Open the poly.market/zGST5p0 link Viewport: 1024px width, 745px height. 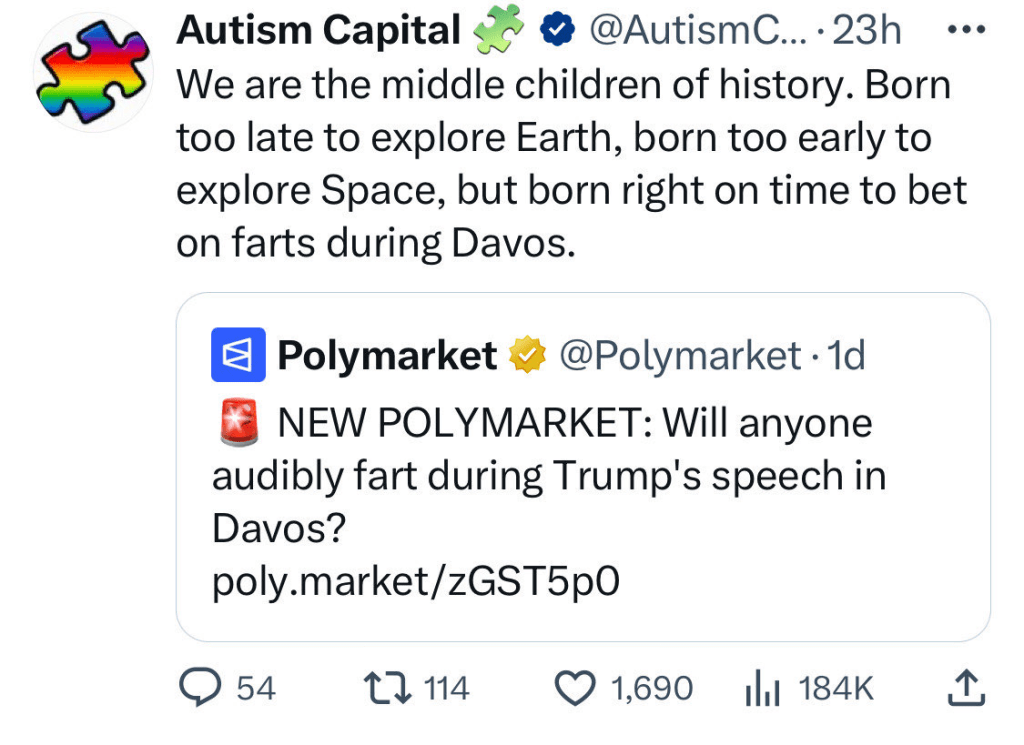coord(416,582)
